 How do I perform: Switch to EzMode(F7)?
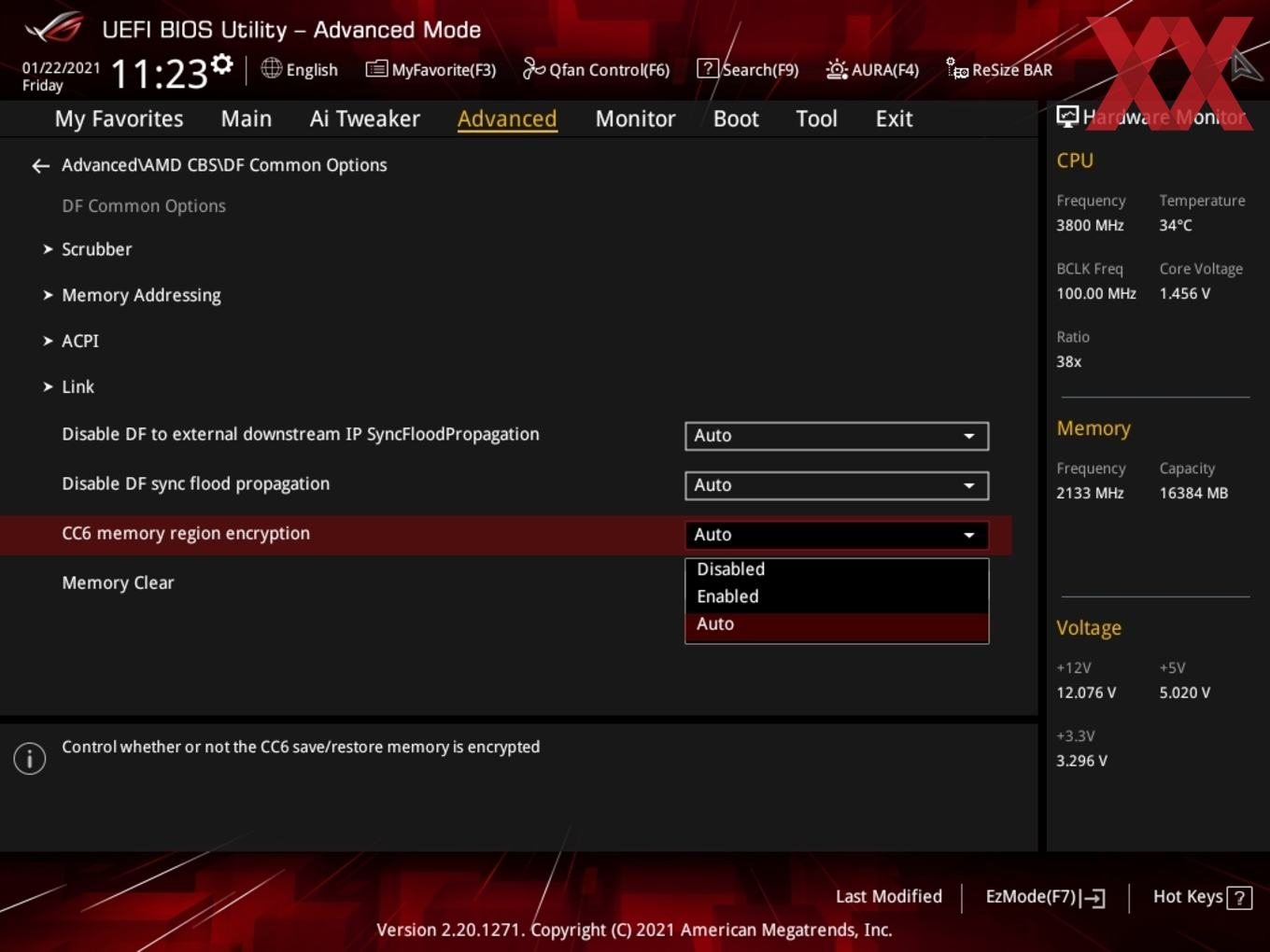[1045, 897]
